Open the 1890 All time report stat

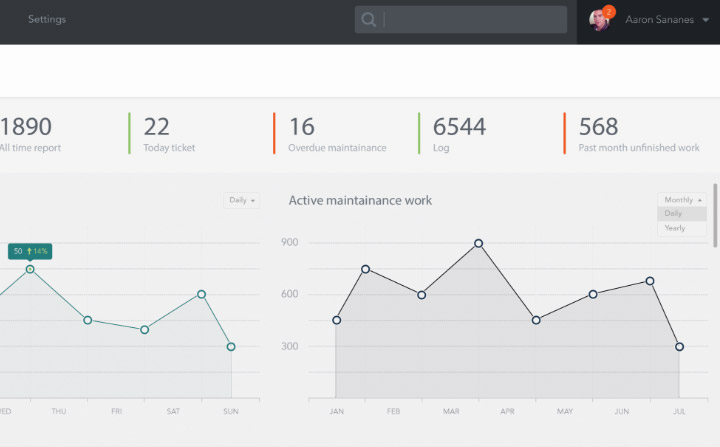(30, 134)
